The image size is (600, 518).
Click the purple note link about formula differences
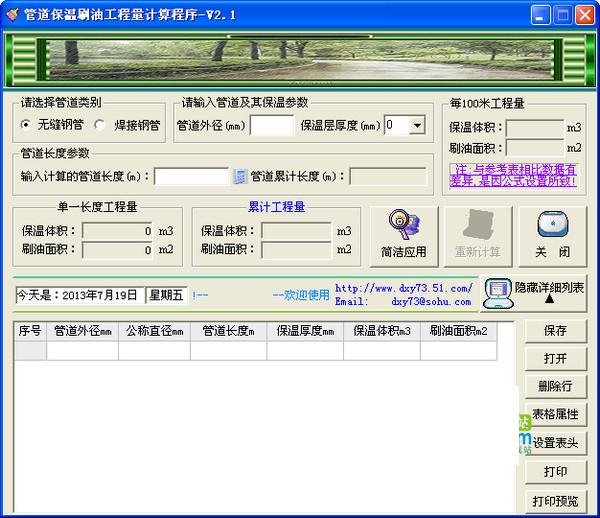click(x=514, y=176)
